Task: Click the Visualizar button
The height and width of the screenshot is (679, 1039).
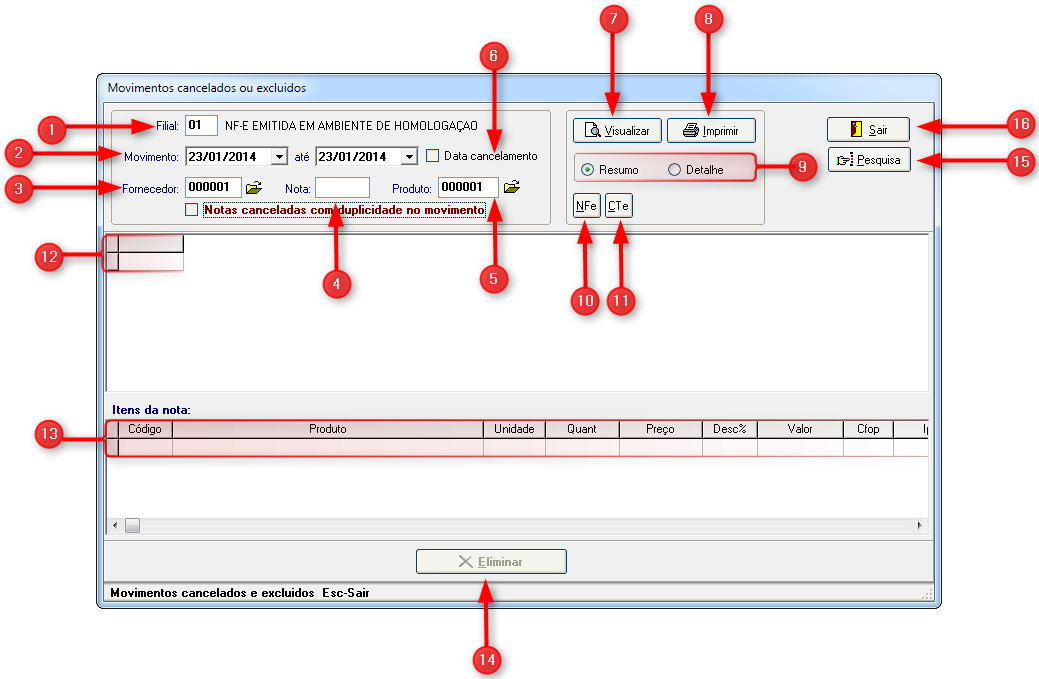Action: click(617, 131)
